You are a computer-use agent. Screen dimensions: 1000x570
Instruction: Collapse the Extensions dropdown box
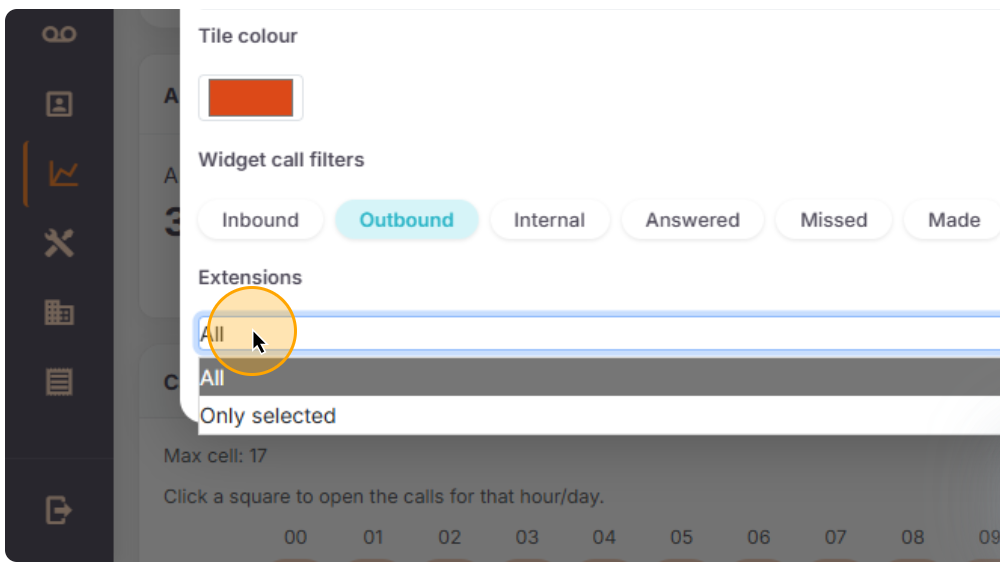(x=600, y=334)
